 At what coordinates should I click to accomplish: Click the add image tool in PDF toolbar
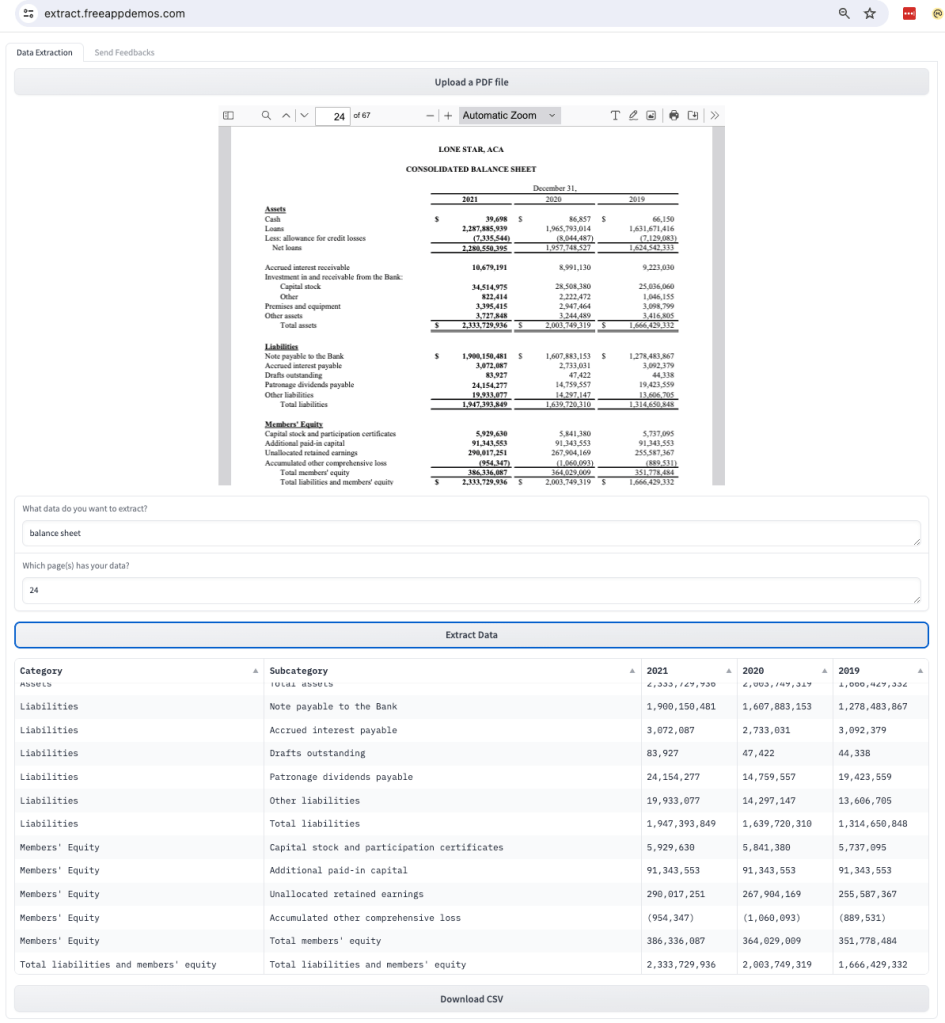[x=651, y=116]
